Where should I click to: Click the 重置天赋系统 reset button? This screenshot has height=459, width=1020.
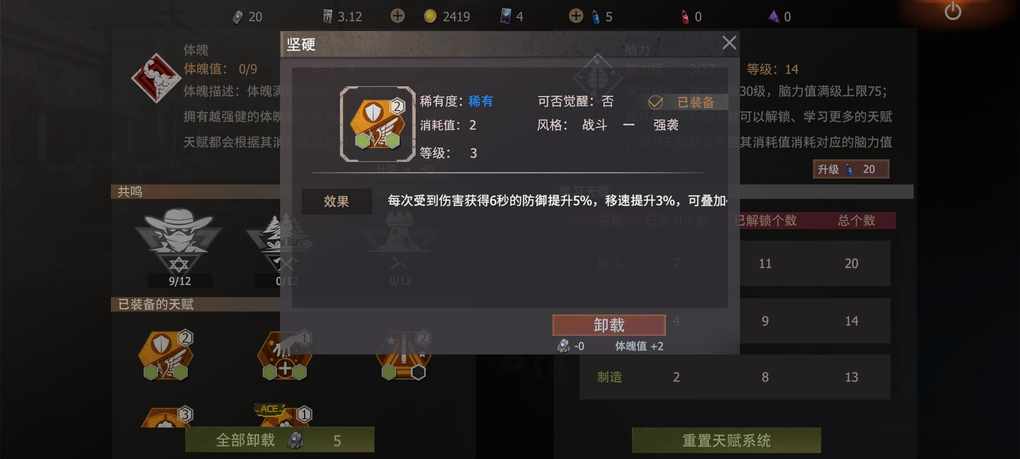(x=727, y=440)
